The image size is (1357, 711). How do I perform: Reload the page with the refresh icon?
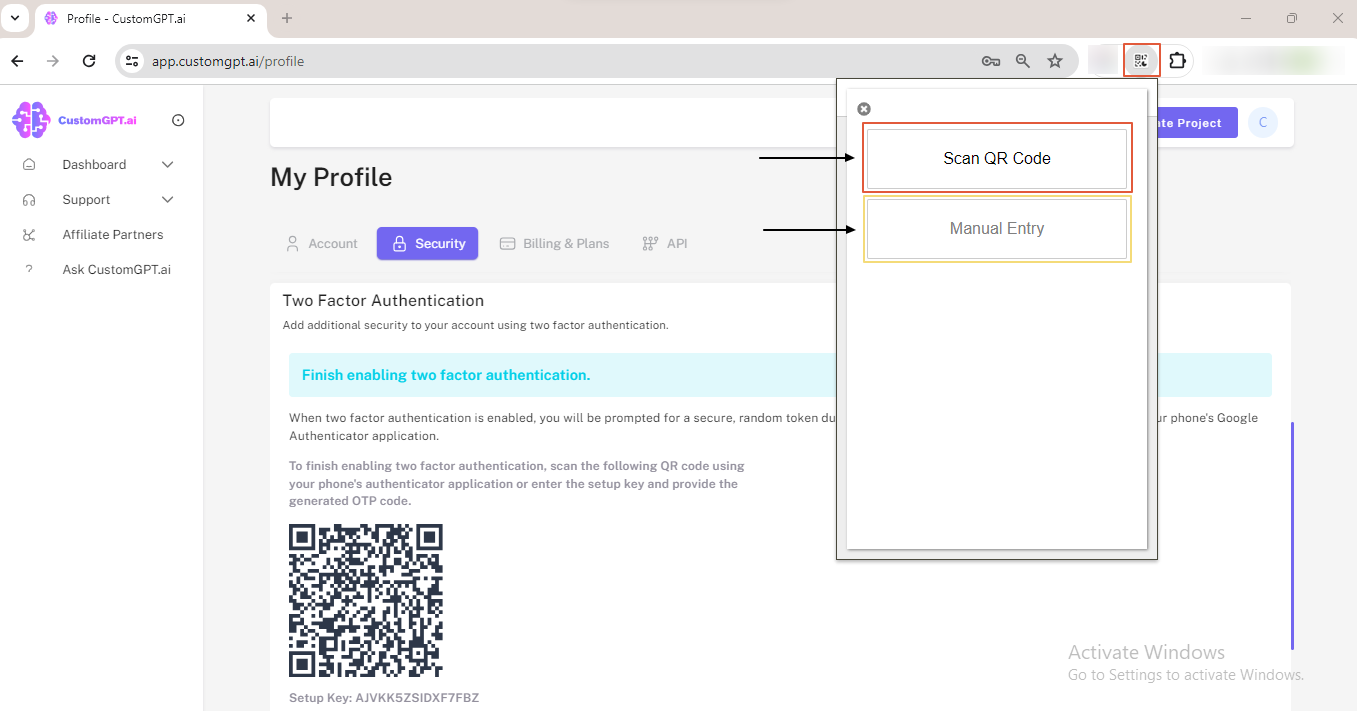point(88,60)
